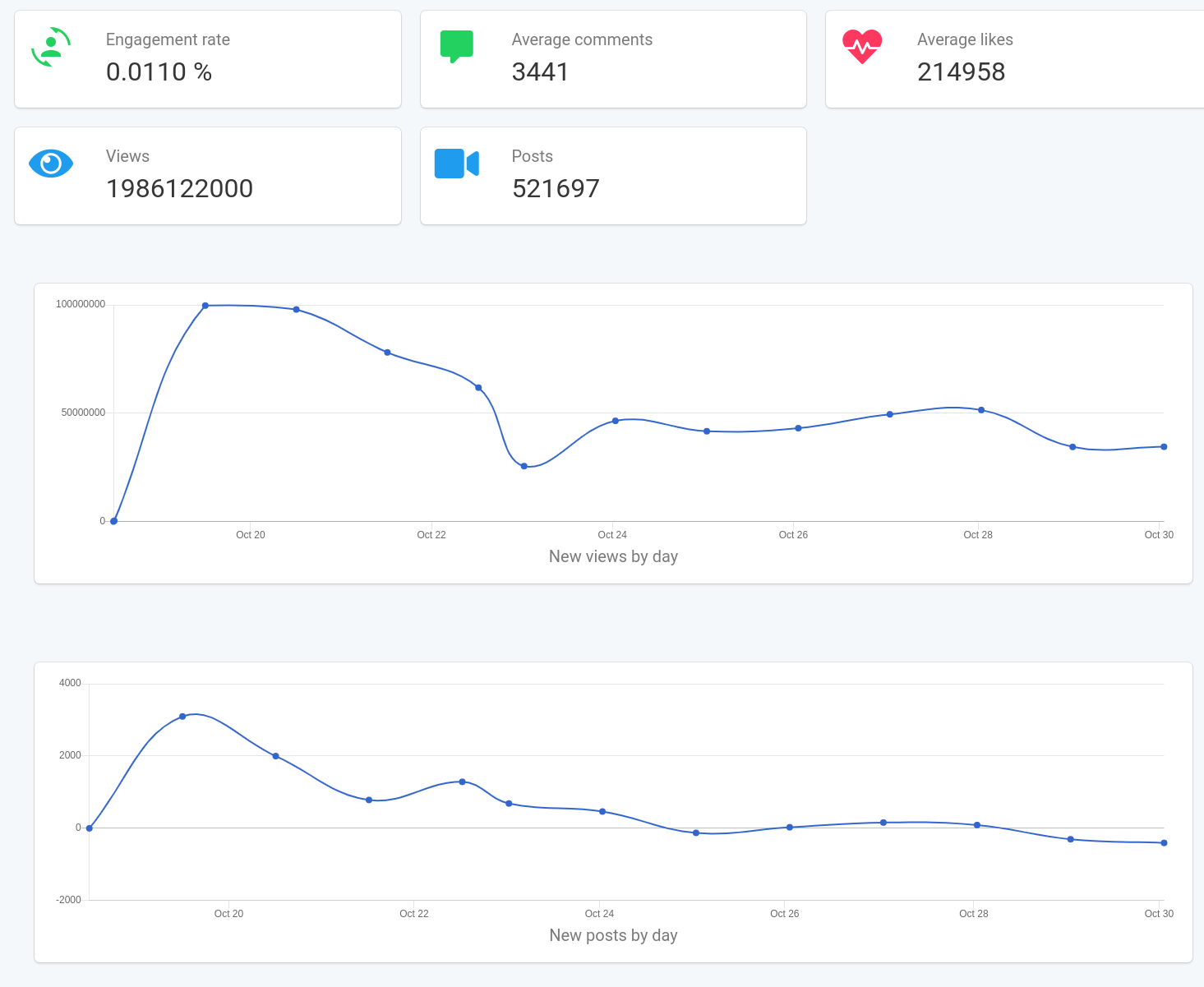Click the 4000 y-axis label

71,683
